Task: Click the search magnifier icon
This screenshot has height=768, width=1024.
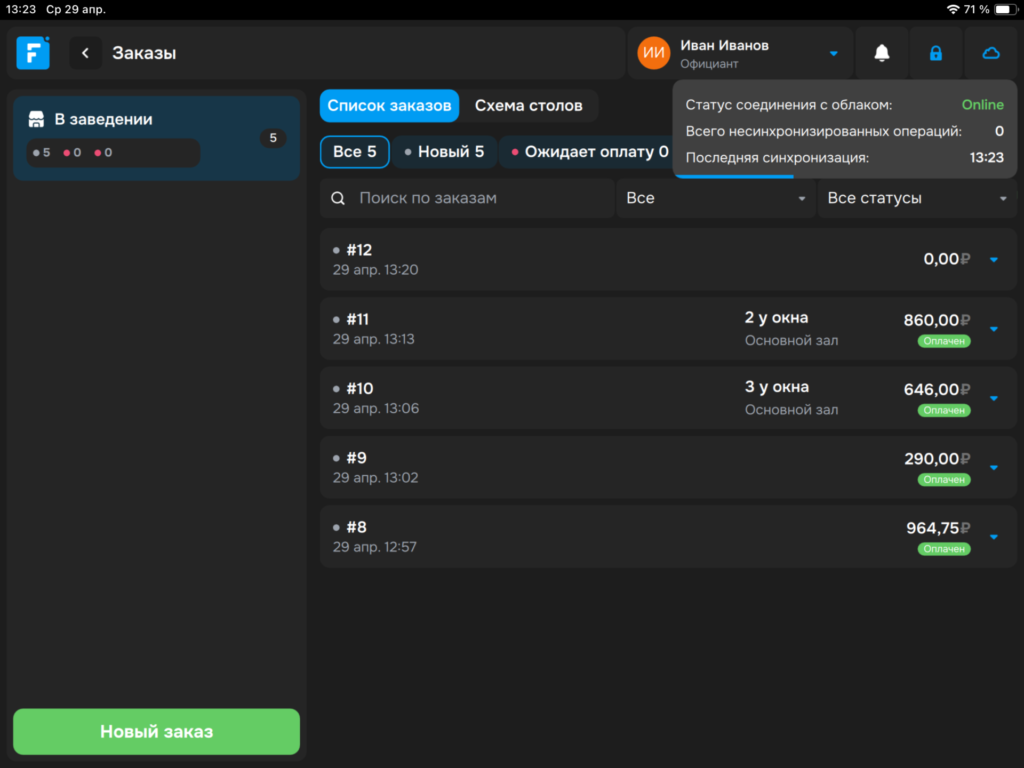Action: 338,198
